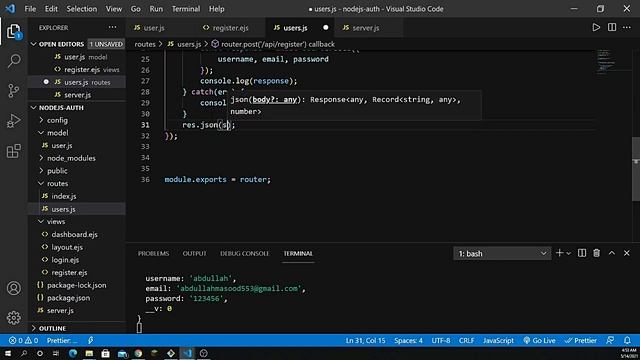Open the launch profile dropdown arrow beside plus

pyautogui.click(x=569, y=253)
